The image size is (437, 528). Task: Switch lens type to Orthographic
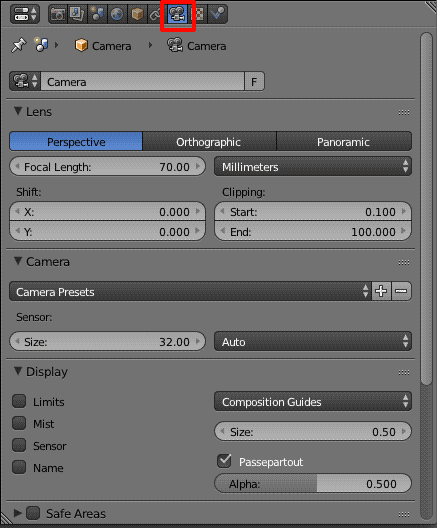(x=209, y=141)
